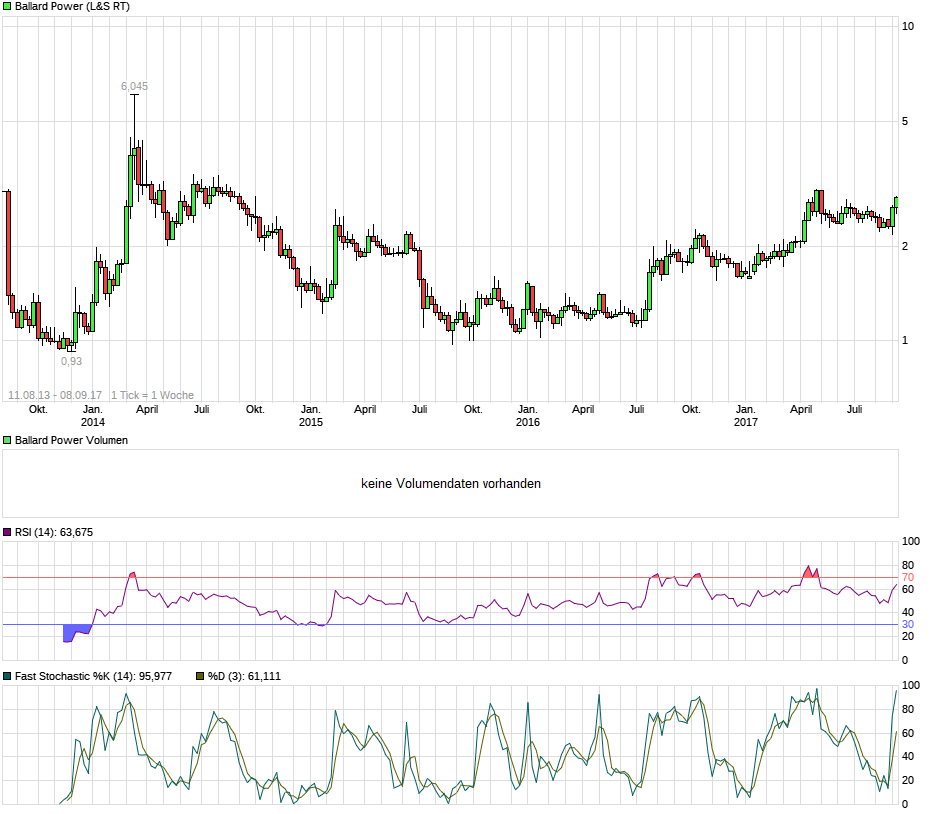This screenshot has width=940, height=814.
Task: Click the 2015 year label on time axis
Action: pos(311,422)
